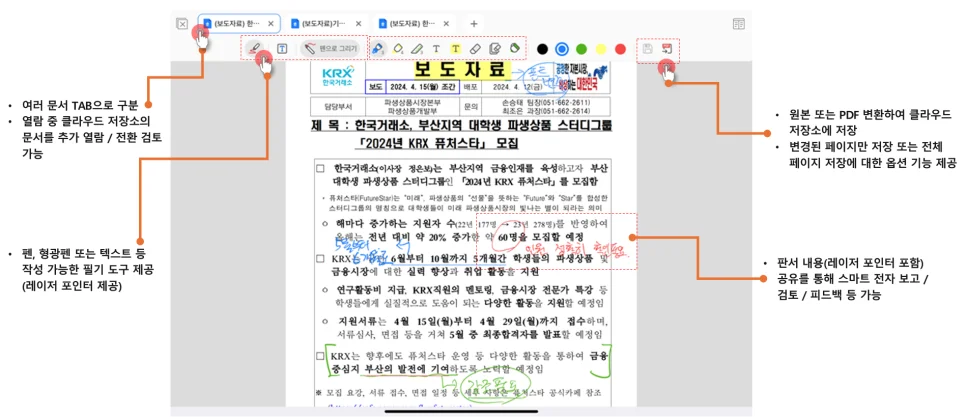This screenshot has height=417, width=966.
Task: Choose the yellow pen color
Action: pyautogui.click(x=601, y=49)
